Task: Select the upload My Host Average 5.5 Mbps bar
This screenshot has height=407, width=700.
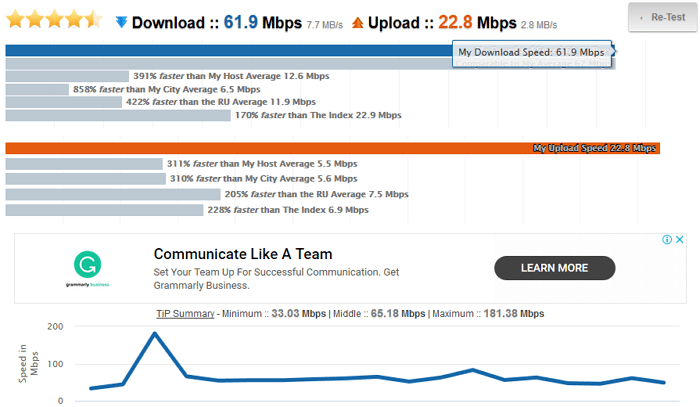Action: (x=84, y=164)
